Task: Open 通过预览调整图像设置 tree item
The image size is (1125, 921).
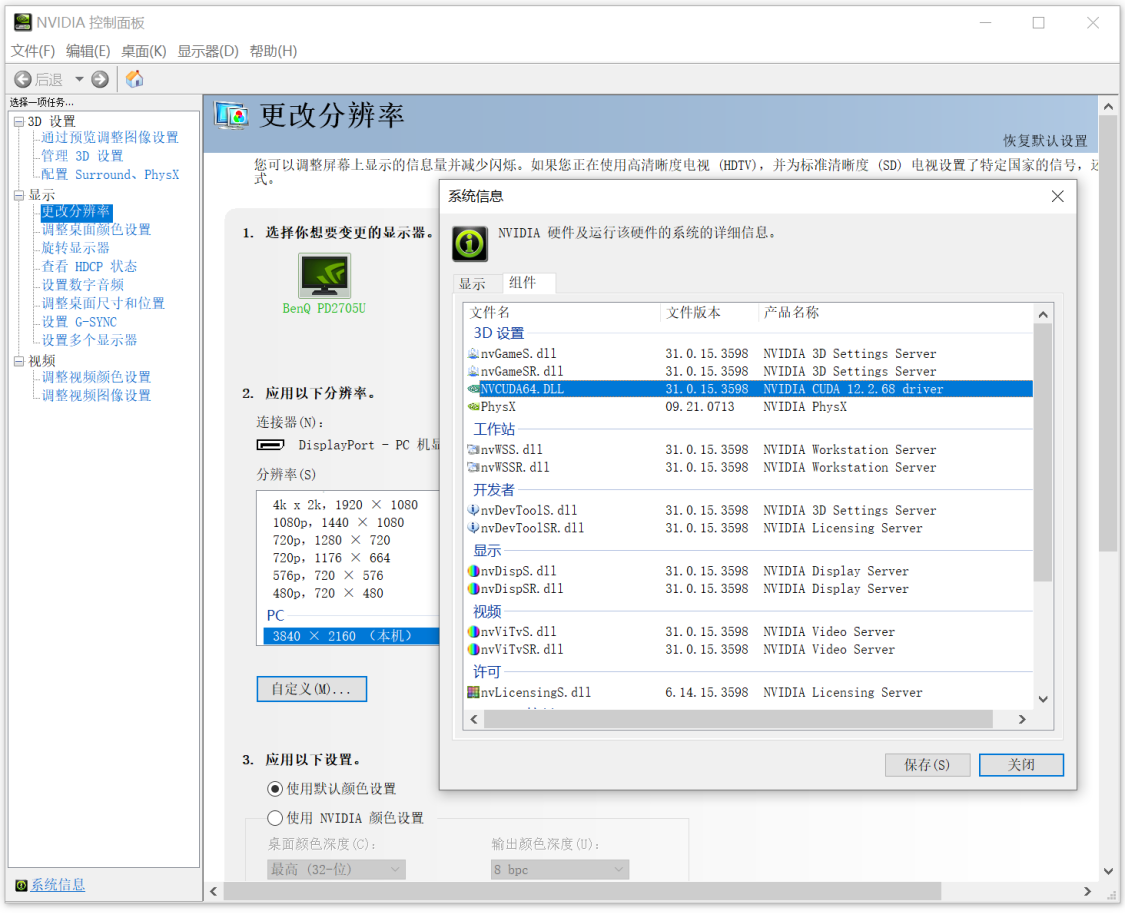Action: tap(110, 138)
